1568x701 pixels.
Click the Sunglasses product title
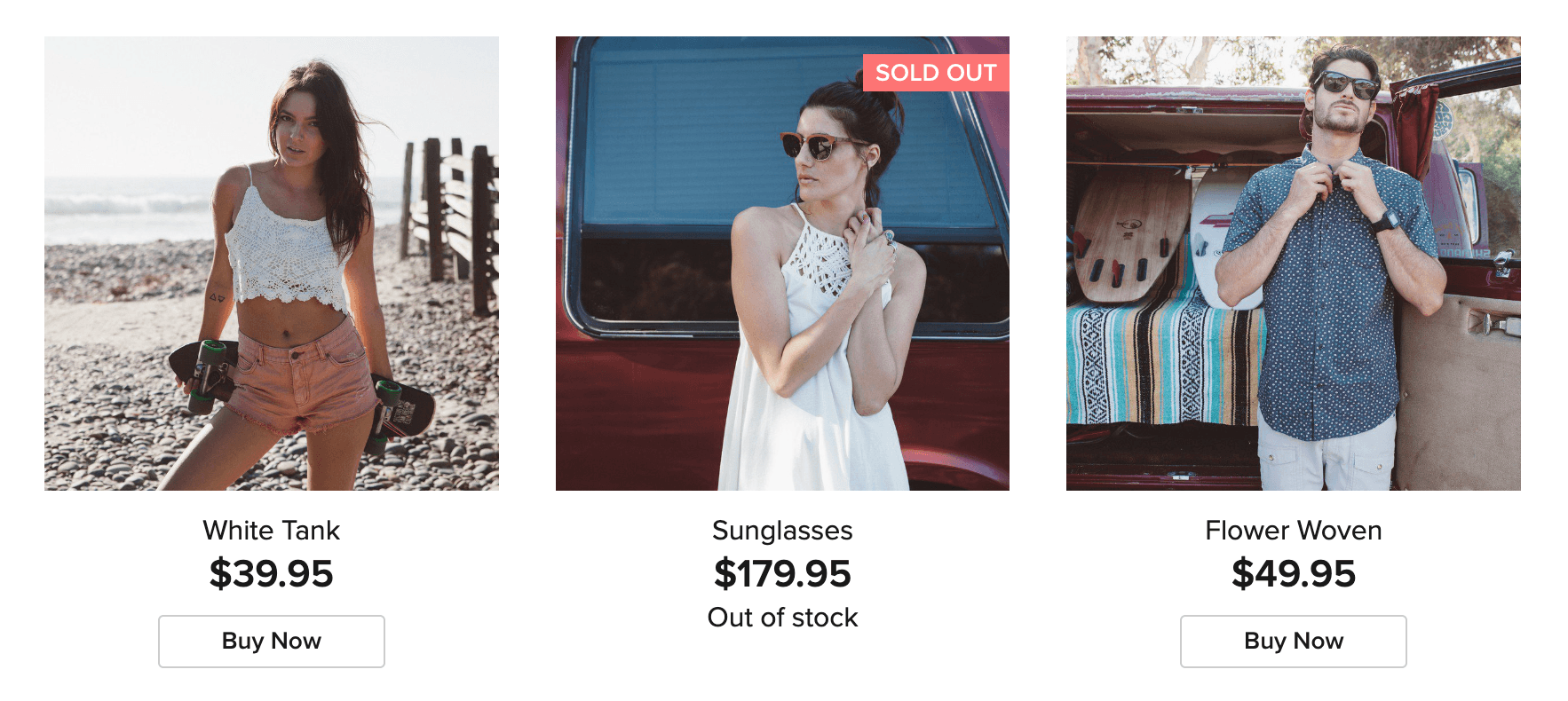click(781, 530)
